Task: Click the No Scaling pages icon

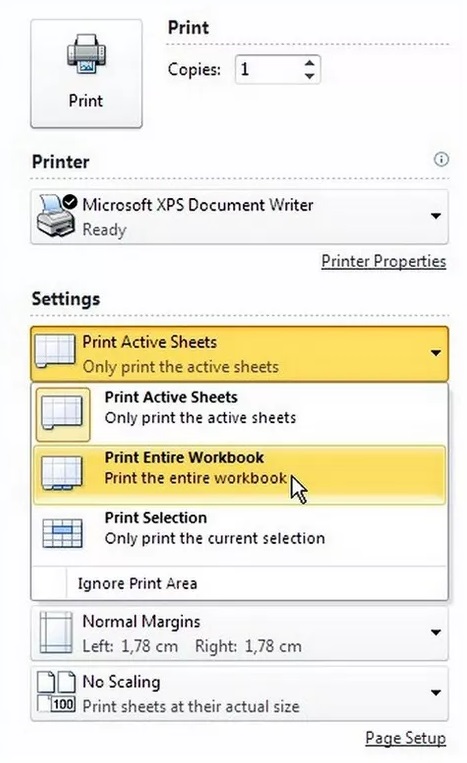Action: pos(56,692)
